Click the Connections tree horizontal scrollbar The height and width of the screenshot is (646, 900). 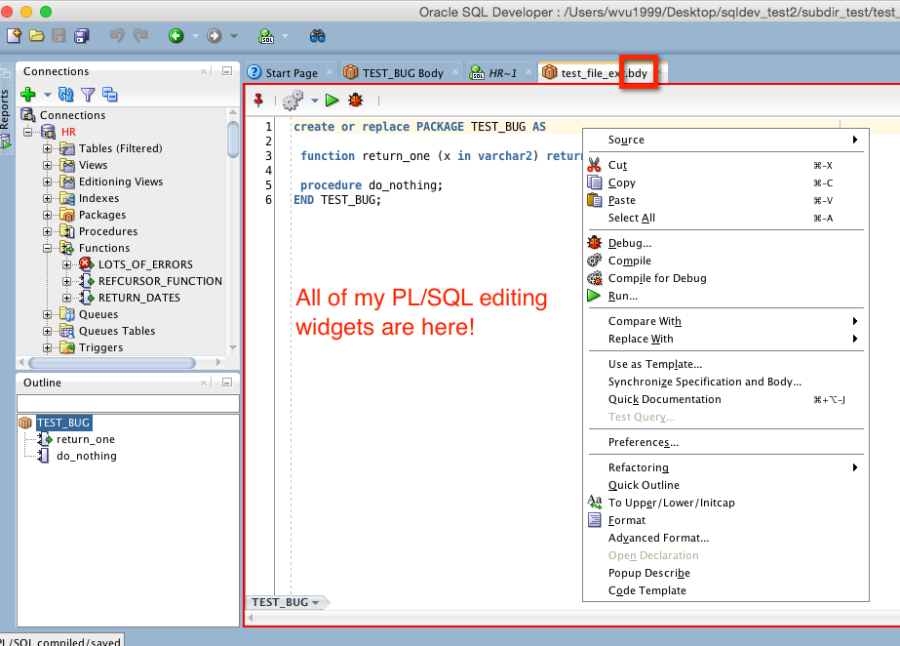(112, 363)
